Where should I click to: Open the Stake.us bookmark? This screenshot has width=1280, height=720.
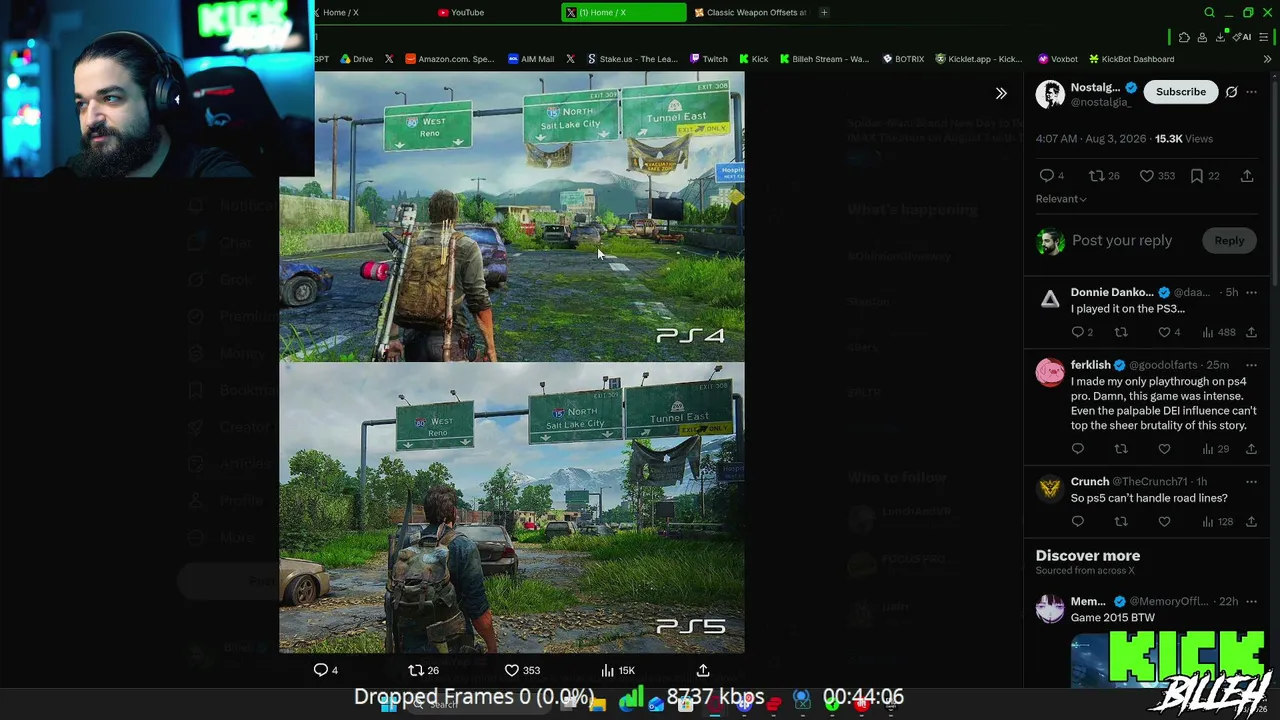coord(632,59)
